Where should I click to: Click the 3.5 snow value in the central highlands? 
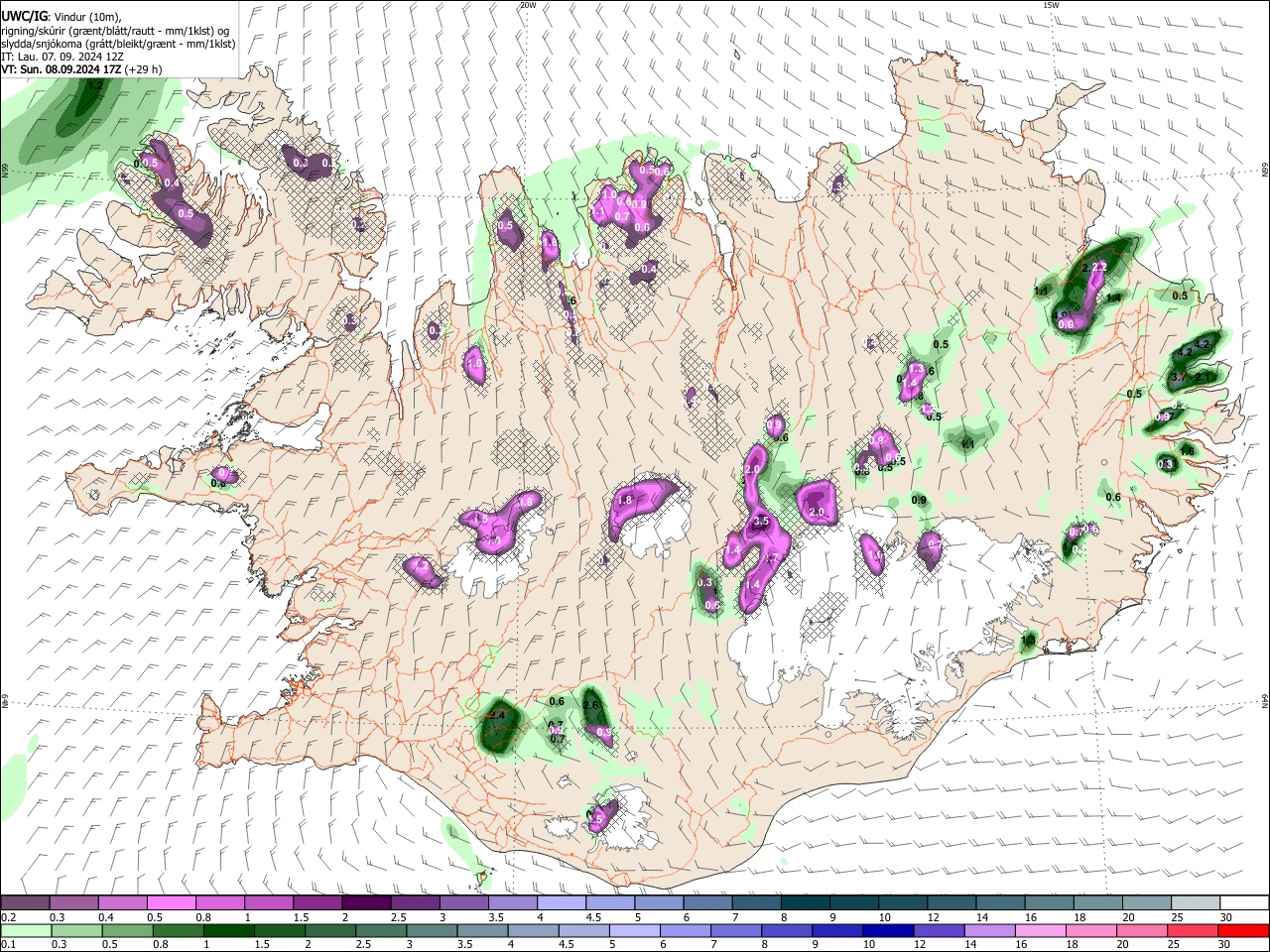pos(762,521)
